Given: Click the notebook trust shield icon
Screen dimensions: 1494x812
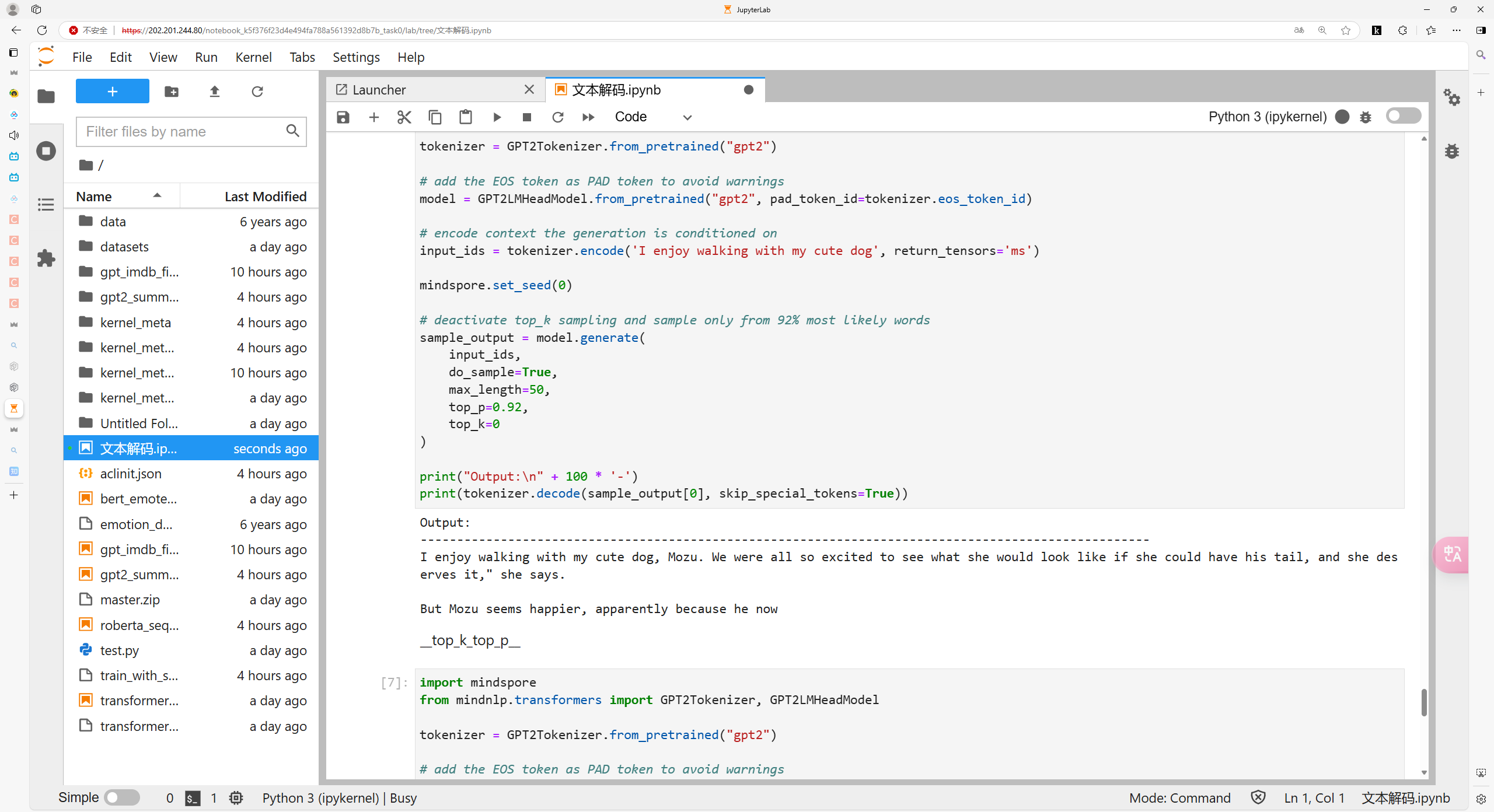Looking at the screenshot, I should click(1258, 797).
